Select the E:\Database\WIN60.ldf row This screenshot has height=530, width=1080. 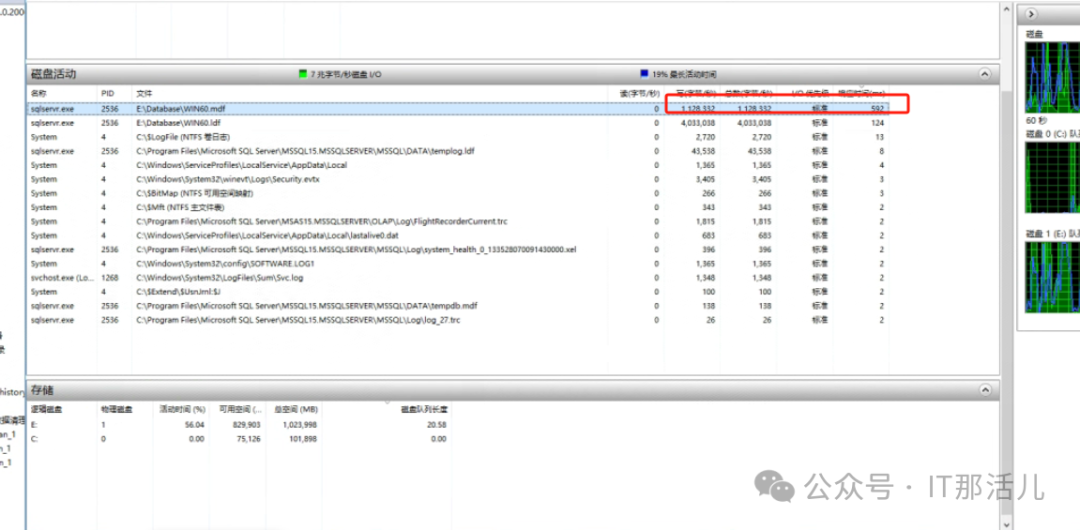point(459,123)
